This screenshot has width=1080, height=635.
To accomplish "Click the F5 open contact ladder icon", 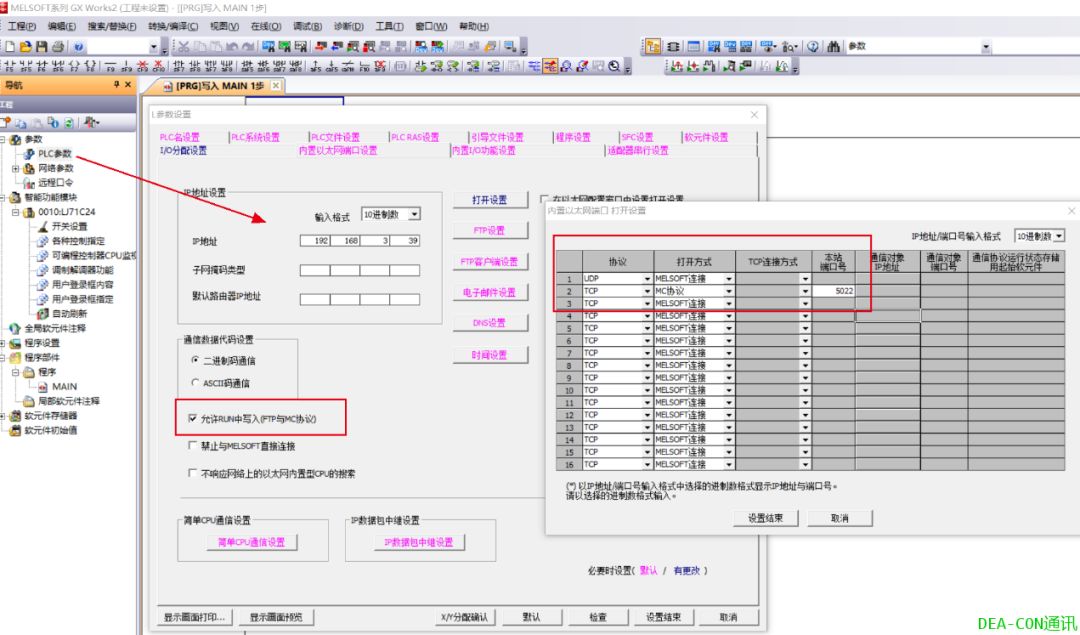I will [x=10, y=66].
